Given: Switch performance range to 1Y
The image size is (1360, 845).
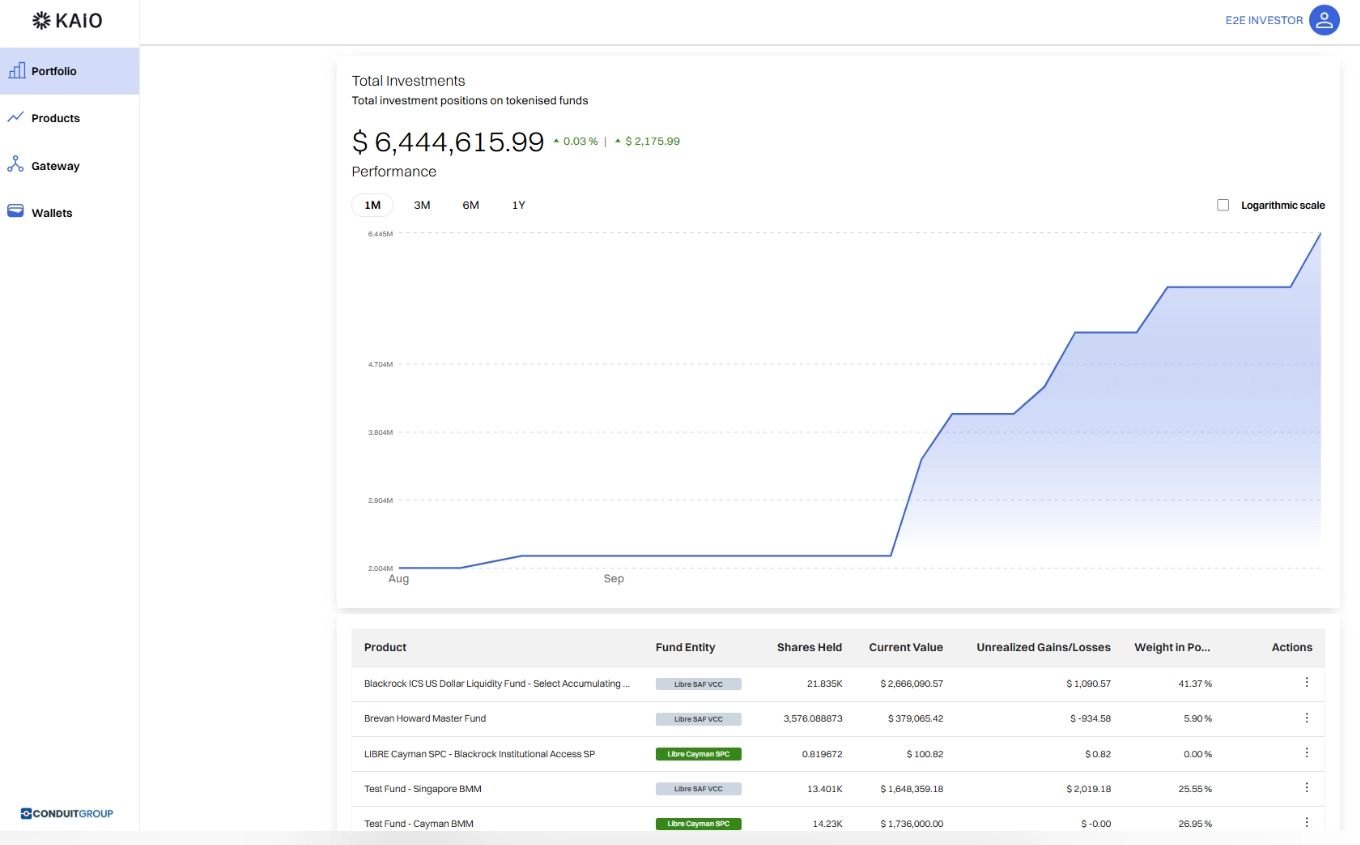Looking at the screenshot, I should point(518,205).
